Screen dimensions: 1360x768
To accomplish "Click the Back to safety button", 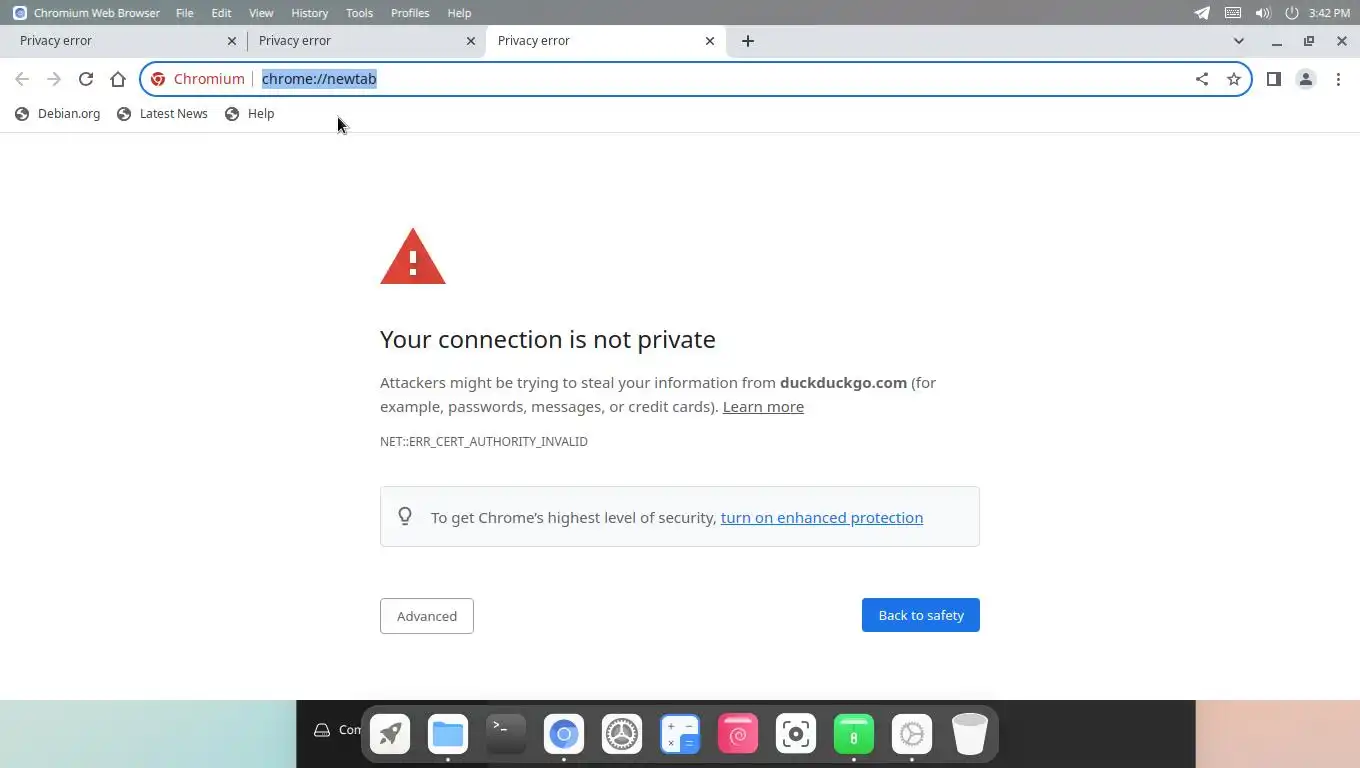I will 921,615.
